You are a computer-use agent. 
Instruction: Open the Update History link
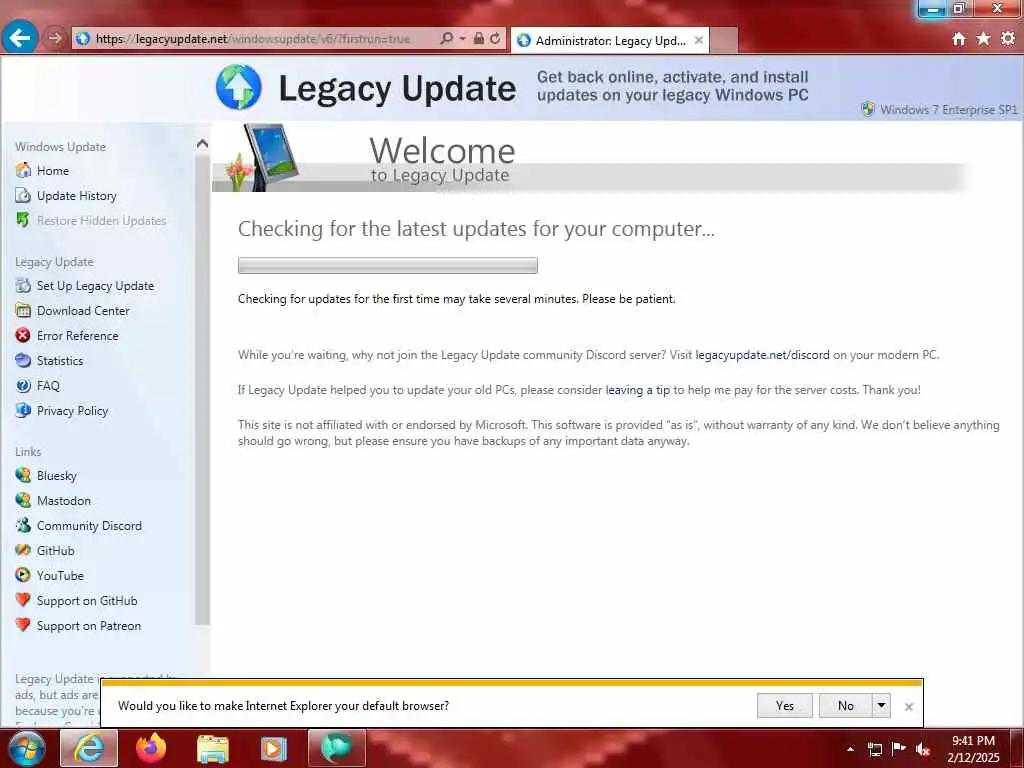click(76, 195)
